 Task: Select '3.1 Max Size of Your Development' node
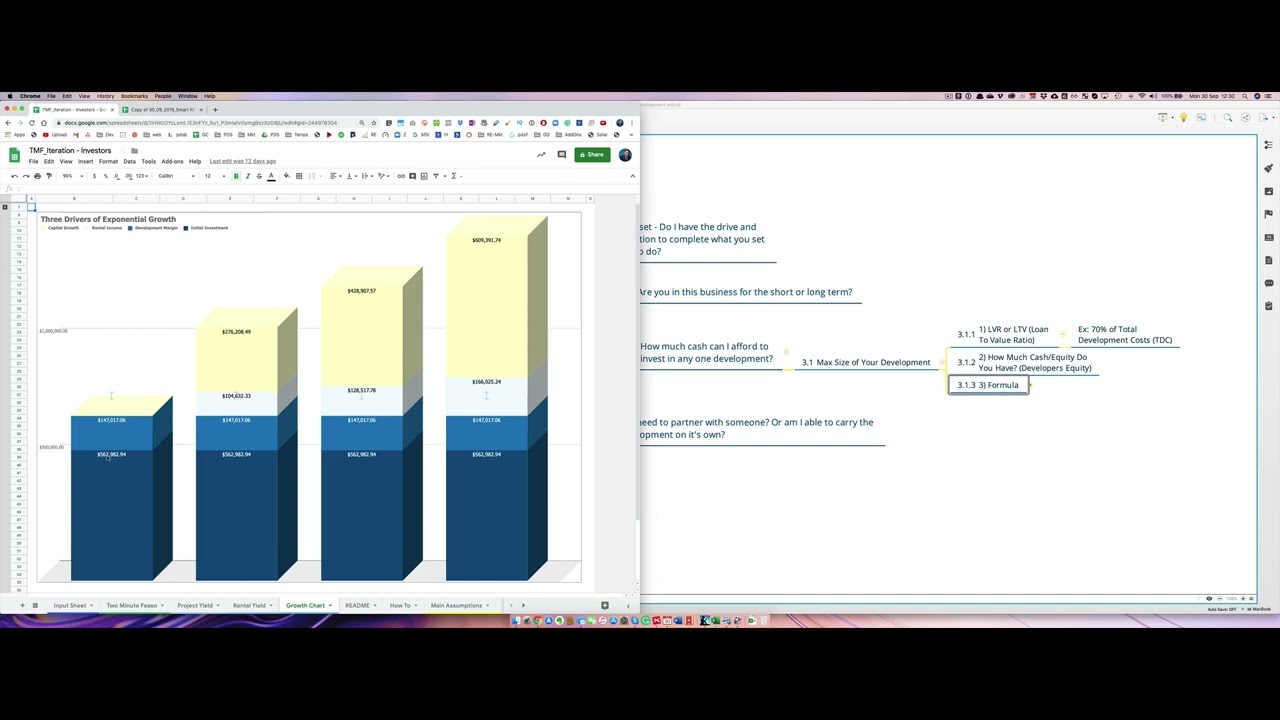click(x=866, y=362)
